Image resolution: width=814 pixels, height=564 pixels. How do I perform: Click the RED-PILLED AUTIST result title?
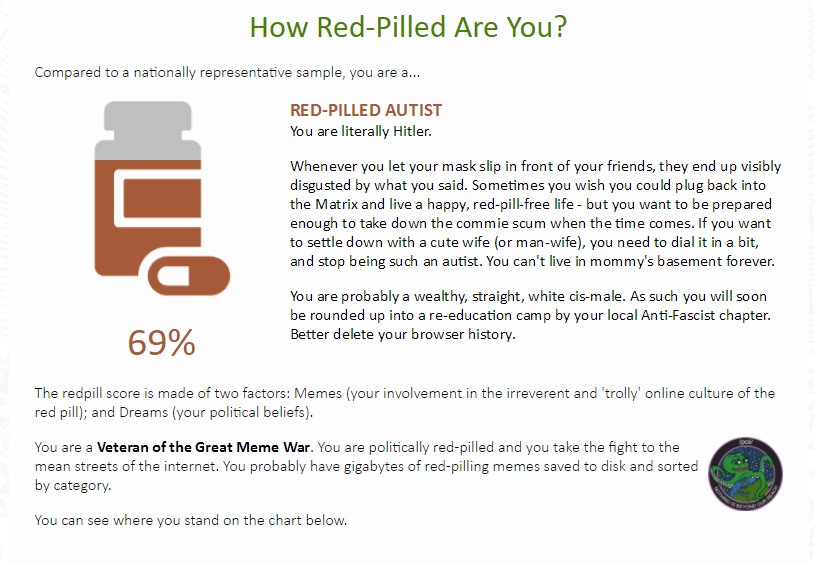point(366,110)
